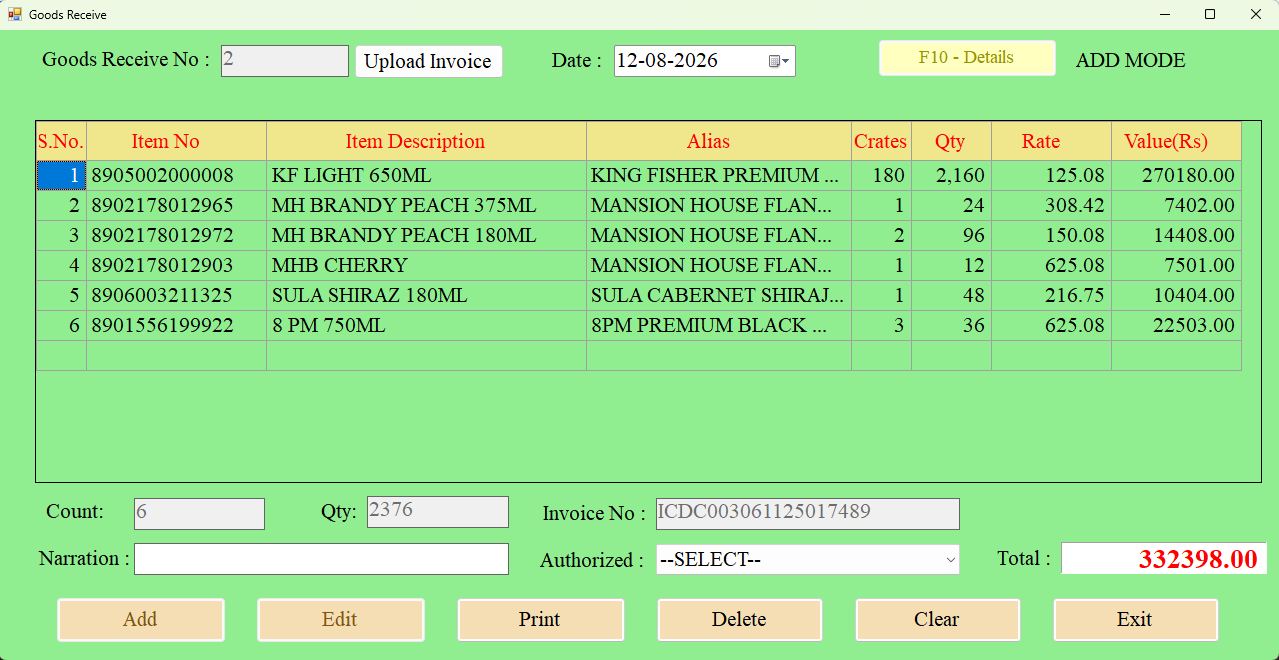The image size is (1279, 660).
Task: Click quantity cell 96
Action: [x=951, y=236]
